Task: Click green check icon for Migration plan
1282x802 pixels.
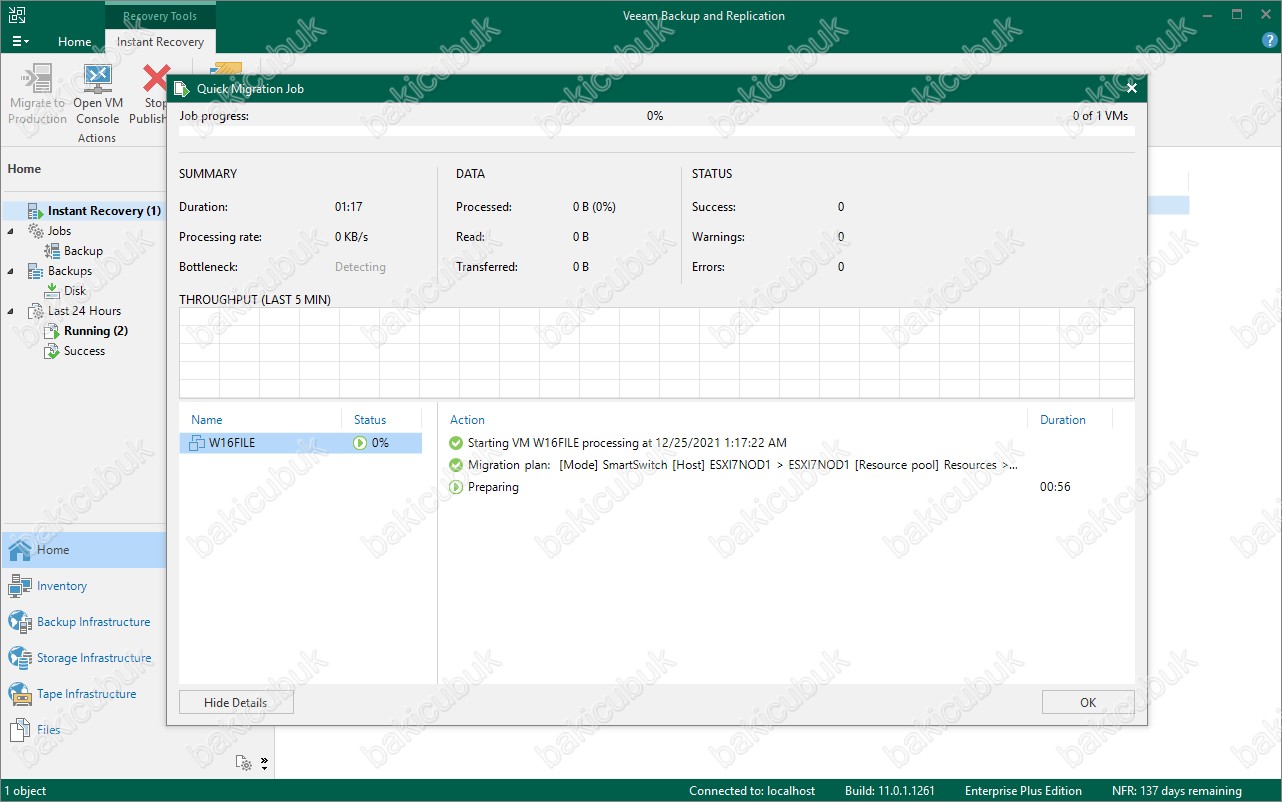Action: [456, 465]
